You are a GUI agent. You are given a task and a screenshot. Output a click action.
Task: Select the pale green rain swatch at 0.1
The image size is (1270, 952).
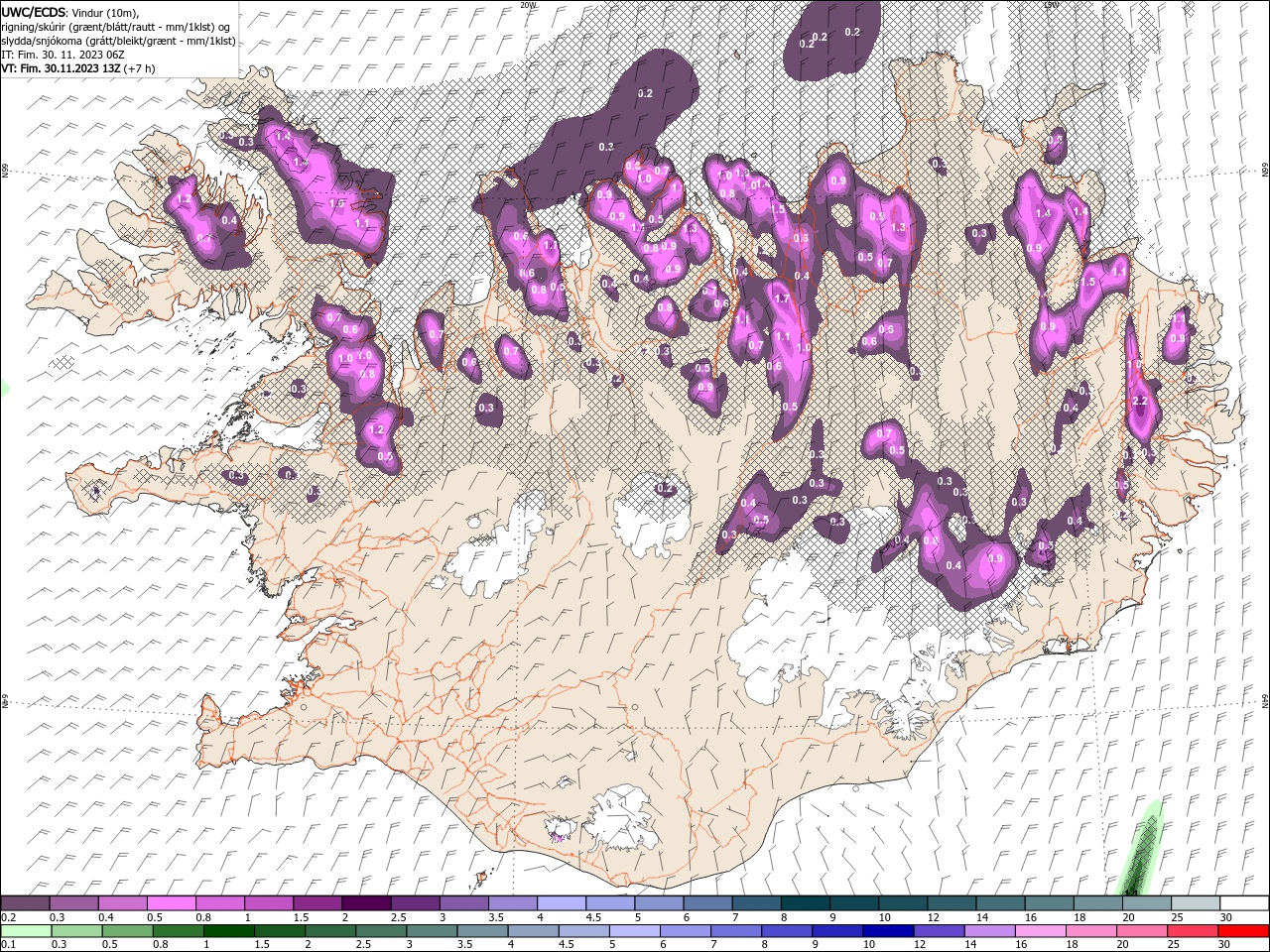[26, 931]
